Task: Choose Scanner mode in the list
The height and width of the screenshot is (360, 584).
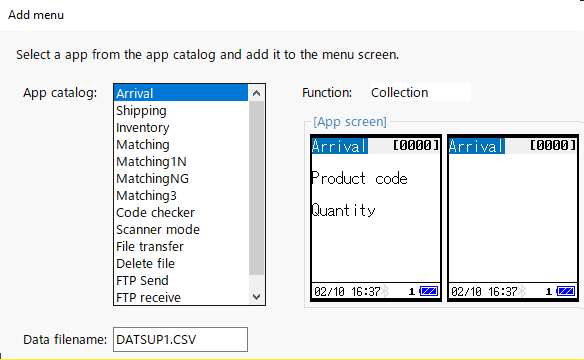Action: 181,230
